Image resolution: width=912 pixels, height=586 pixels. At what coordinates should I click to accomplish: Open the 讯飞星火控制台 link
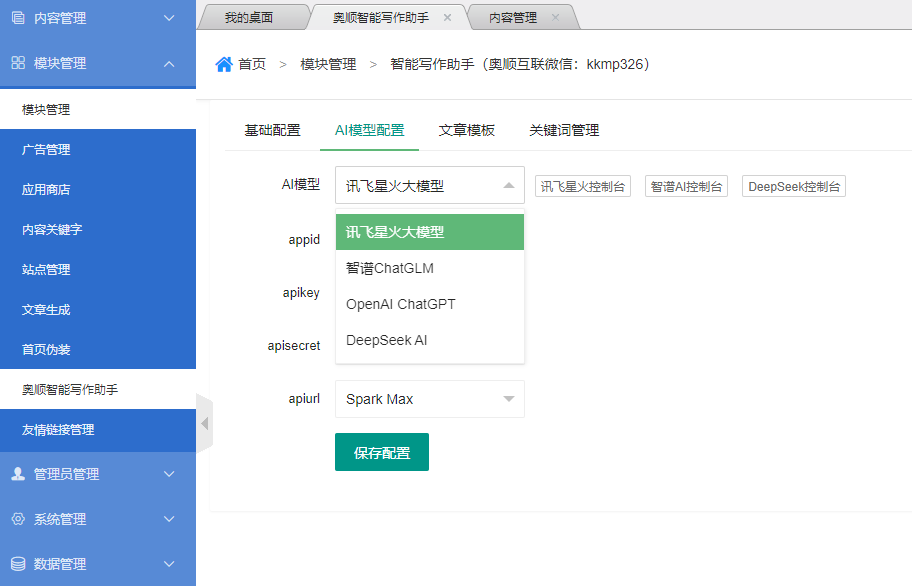(583, 186)
